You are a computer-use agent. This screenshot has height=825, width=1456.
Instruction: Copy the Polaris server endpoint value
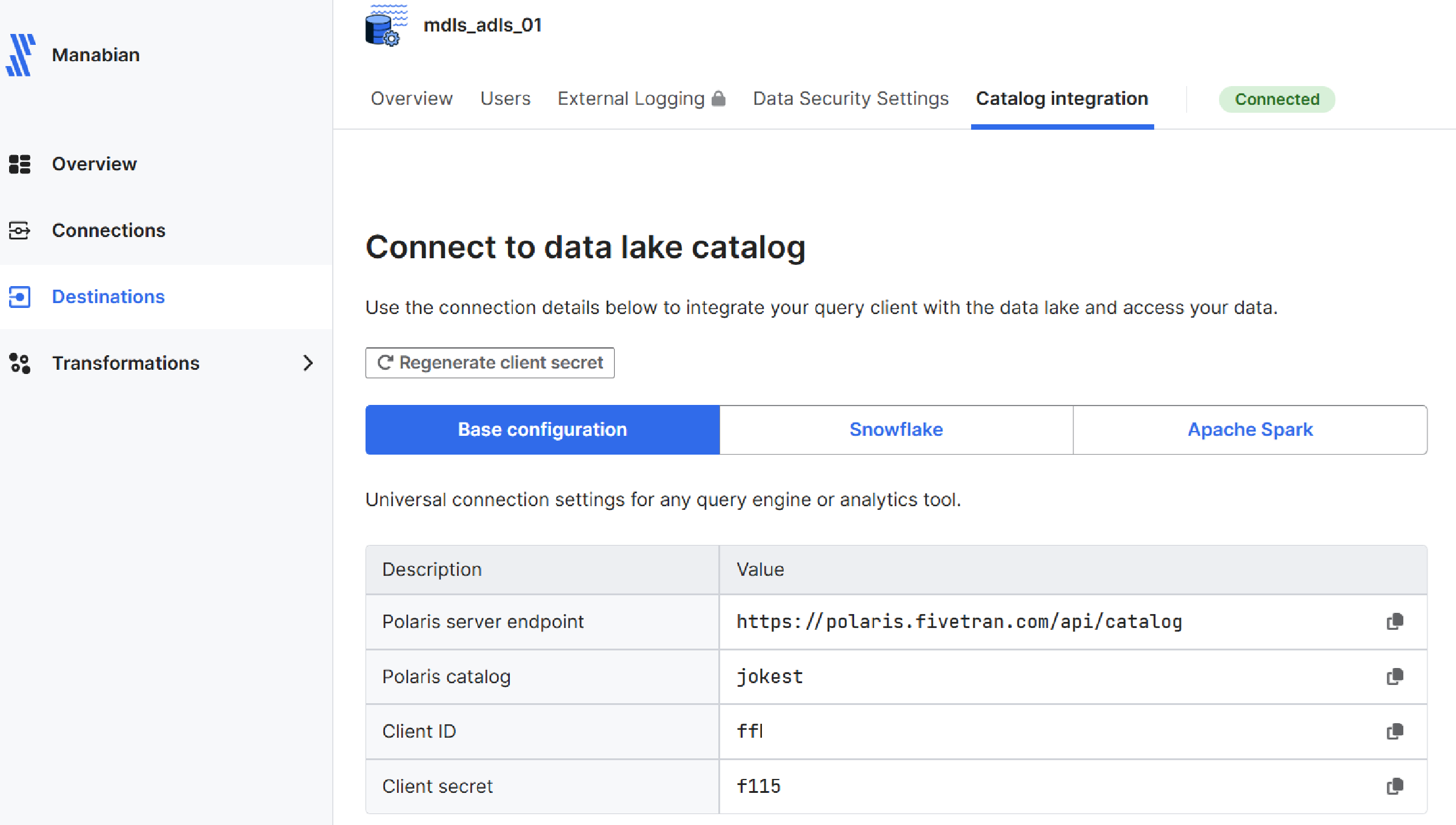point(1395,621)
